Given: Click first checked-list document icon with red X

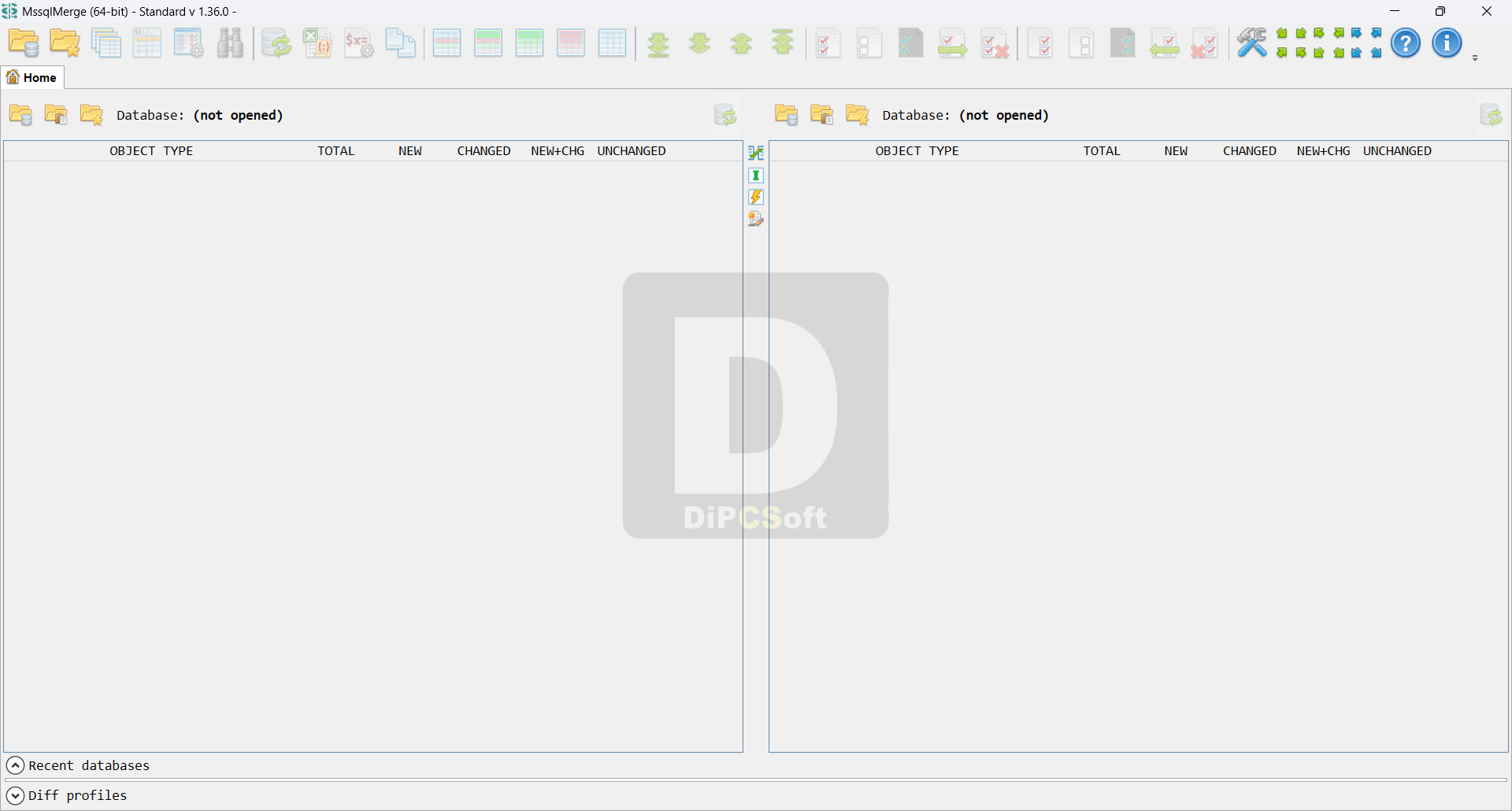Looking at the screenshot, I should coord(995,43).
